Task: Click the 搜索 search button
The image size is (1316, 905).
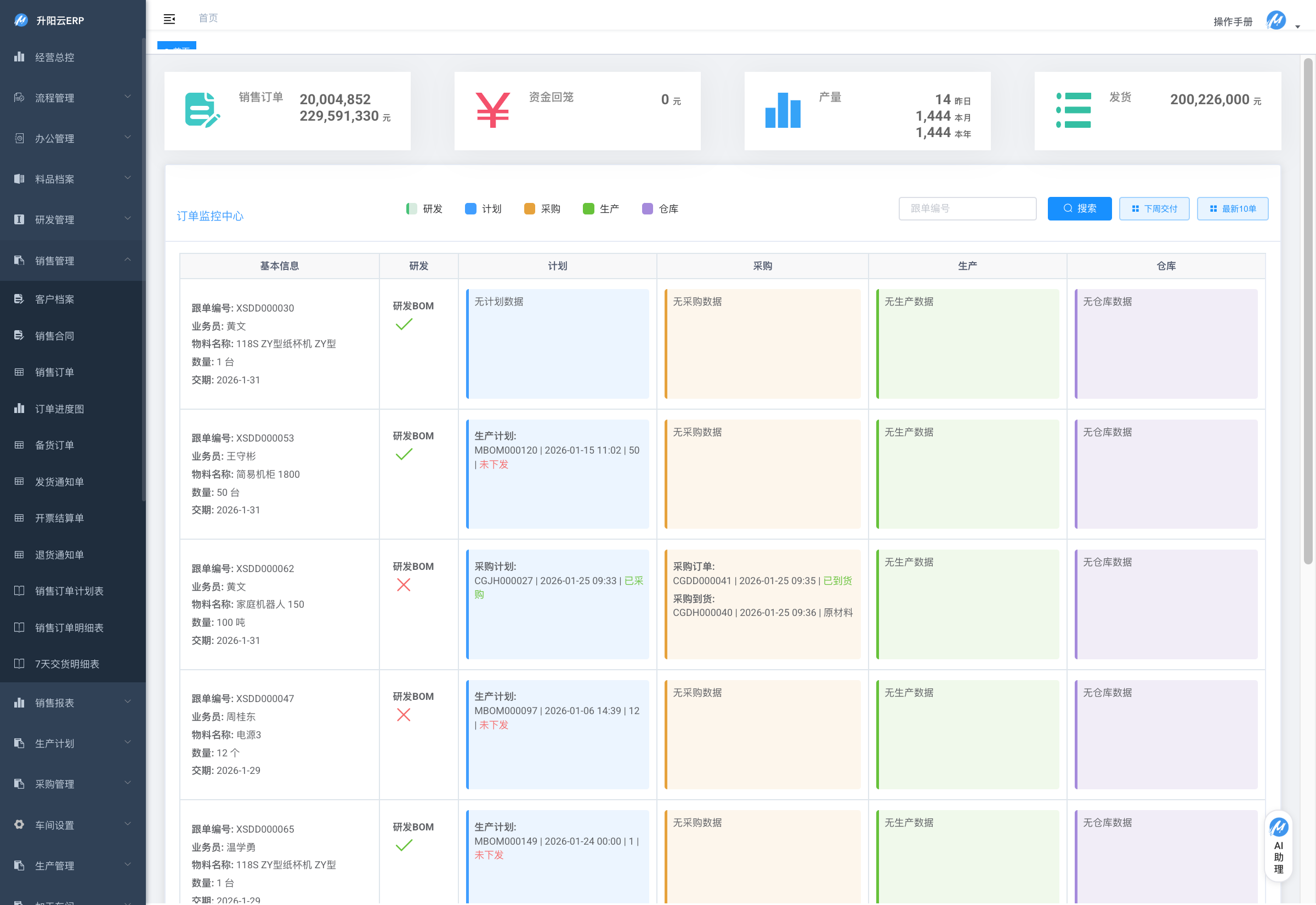Action: 1079,208
